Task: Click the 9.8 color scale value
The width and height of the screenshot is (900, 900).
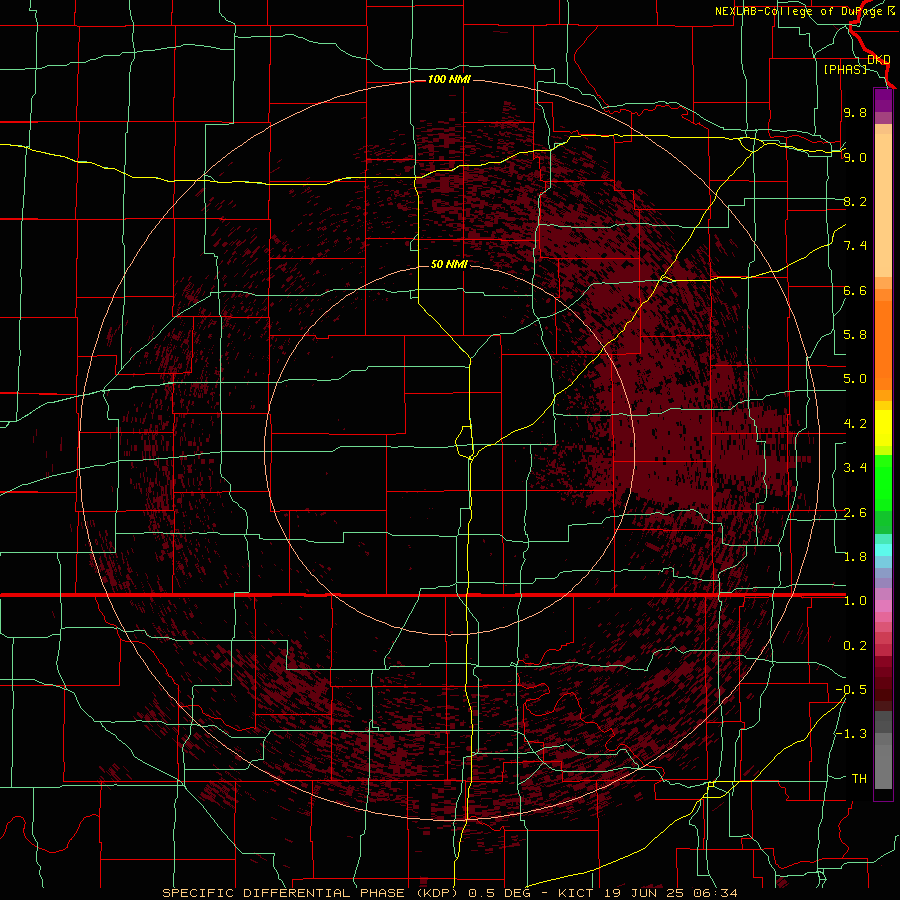Action: [x=855, y=112]
